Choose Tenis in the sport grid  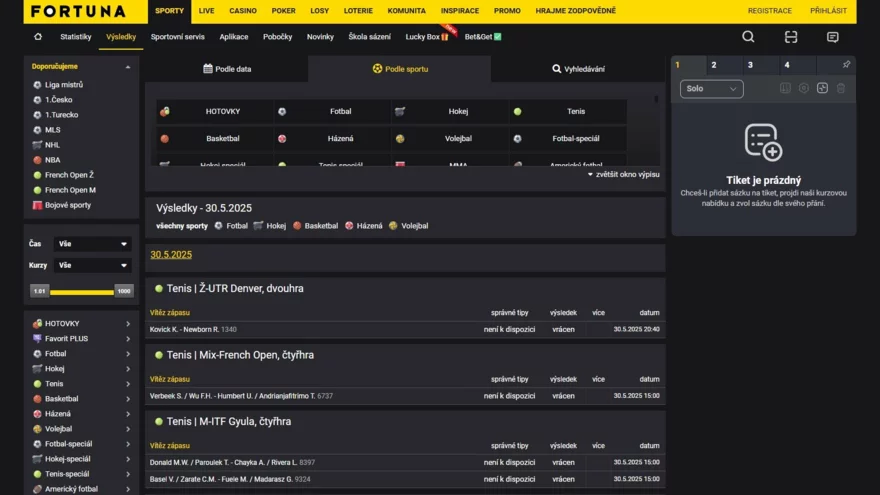click(568, 112)
